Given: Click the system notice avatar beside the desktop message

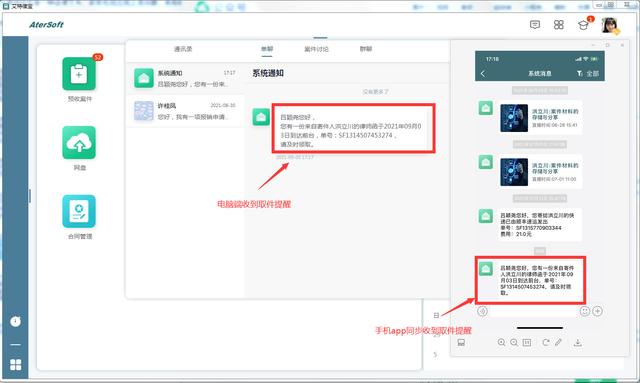Looking at the screenshot, I should pos(261,117).
